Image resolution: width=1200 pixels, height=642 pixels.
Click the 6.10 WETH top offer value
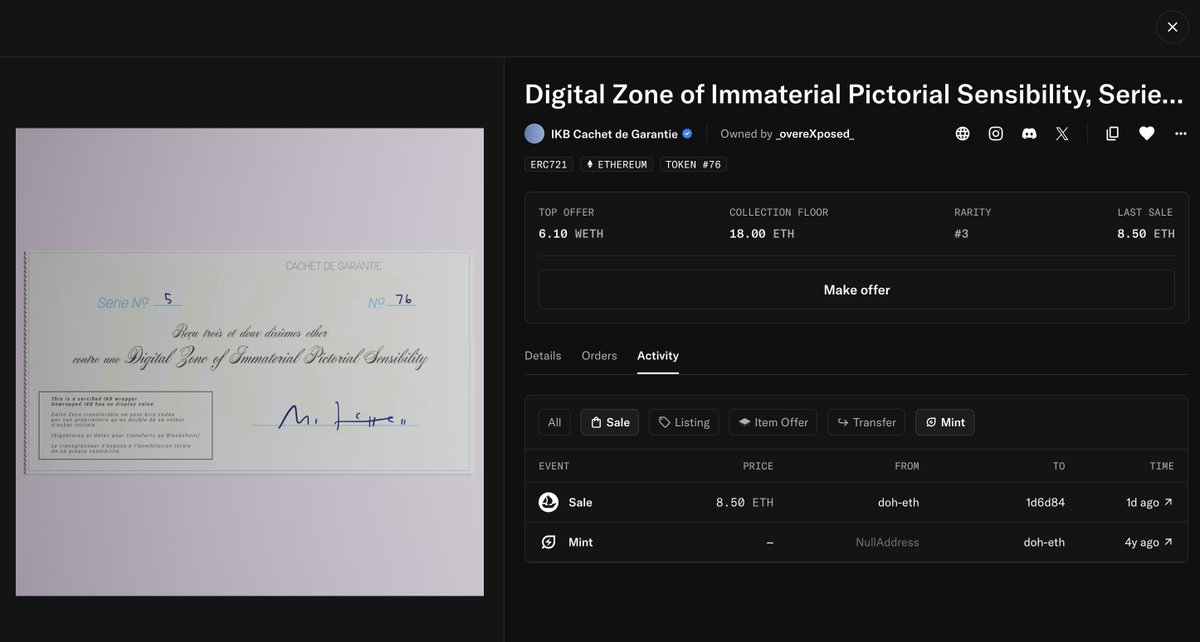571,234
